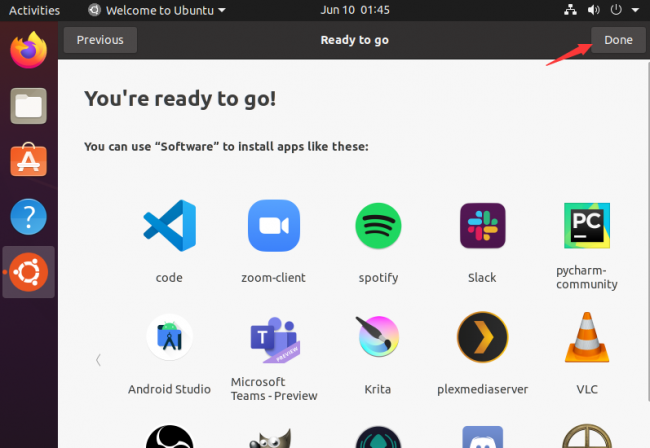Open the GIMP mascot icon
This screenshot has height=448, width=650.
(272, 438)
